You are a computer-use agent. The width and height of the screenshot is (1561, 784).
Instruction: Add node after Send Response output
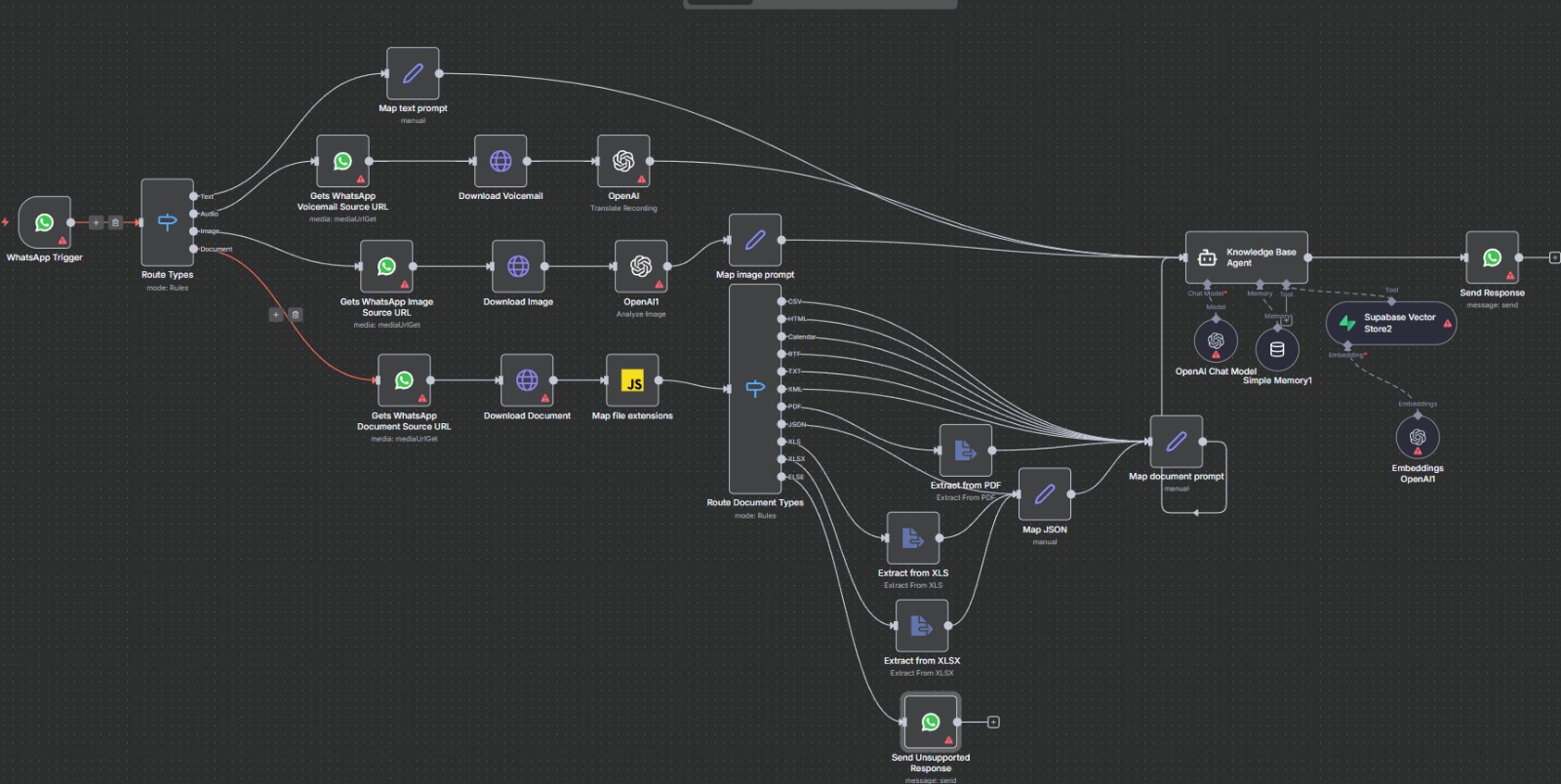pos(1555,257)
